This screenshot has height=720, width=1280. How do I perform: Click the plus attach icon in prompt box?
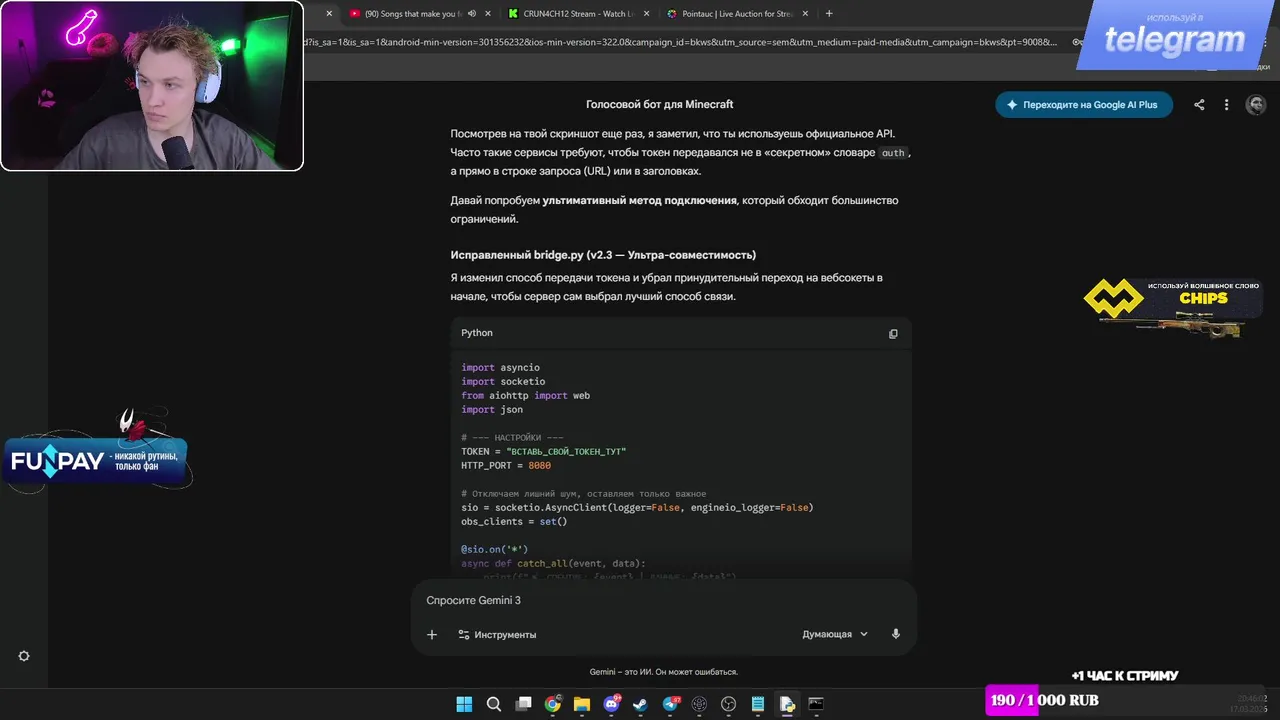tap(432, 635)
